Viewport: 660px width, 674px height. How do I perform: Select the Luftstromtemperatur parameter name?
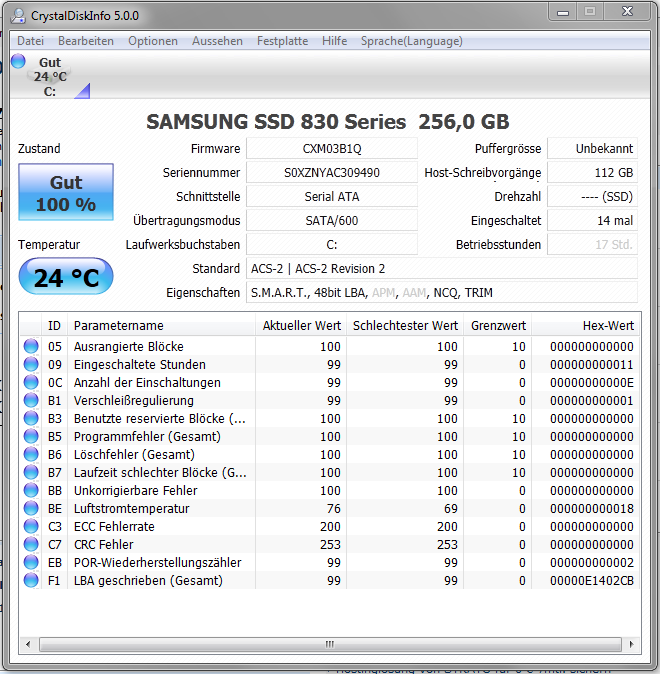click(x=131, y=509)
